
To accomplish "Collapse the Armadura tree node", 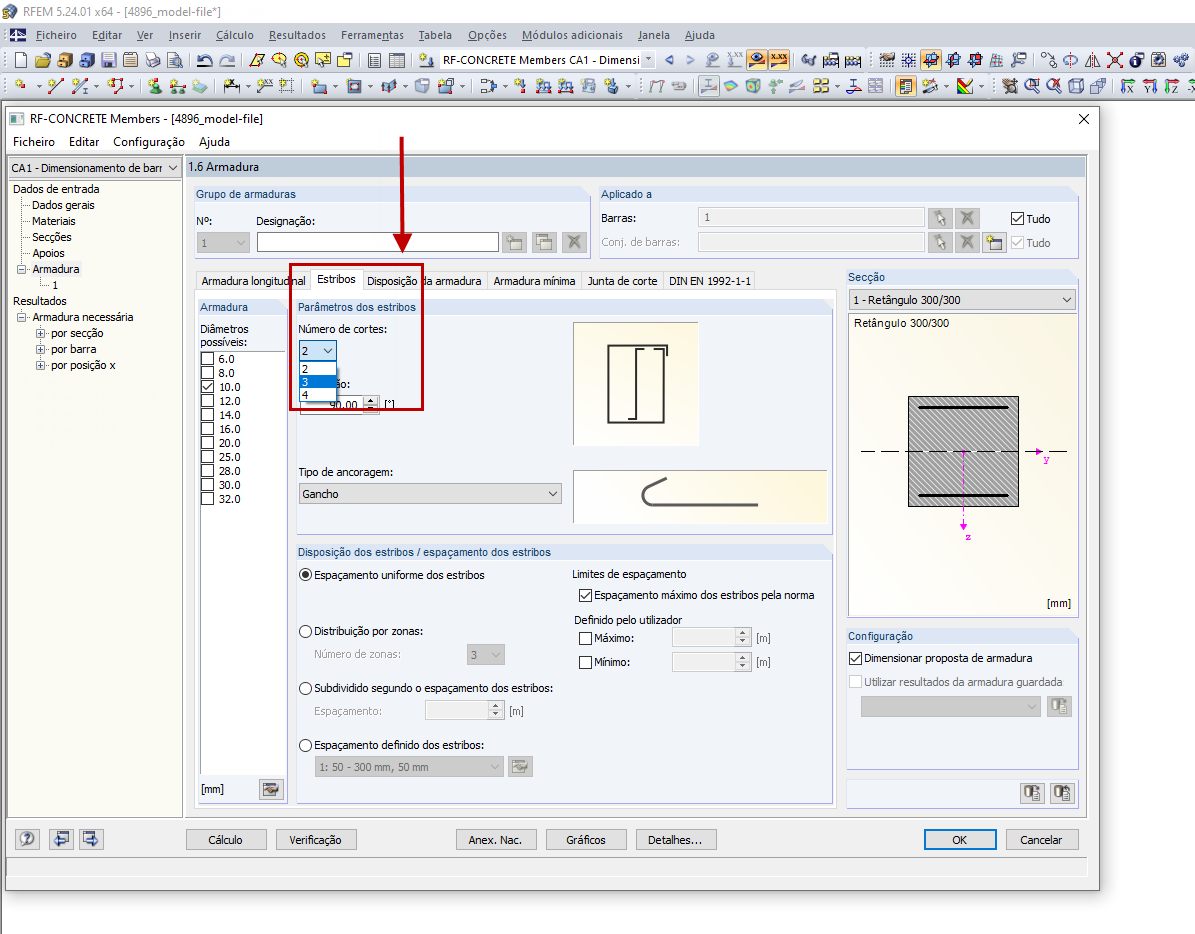I will pyautogui.click(x=21, y=269).
